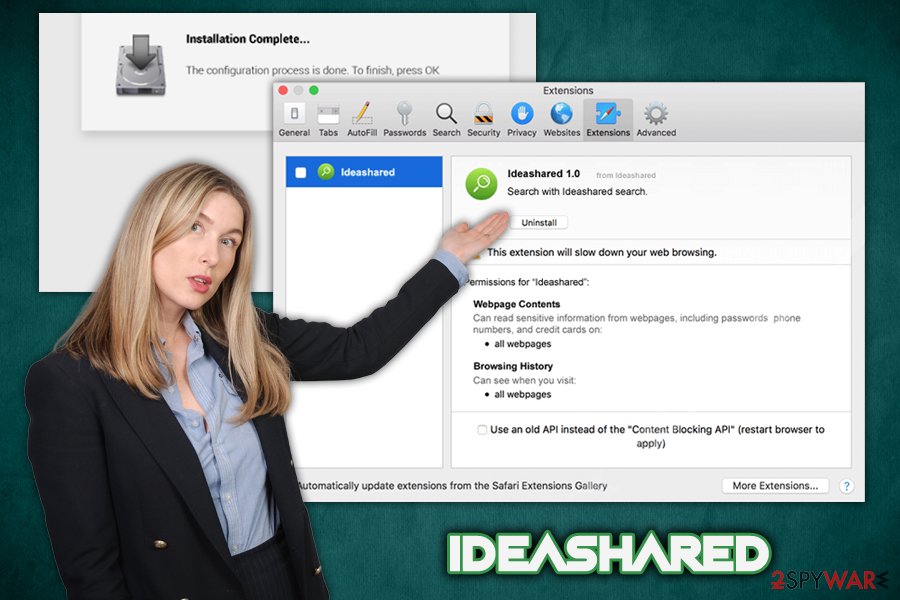Image resolution: width=900 pixels, height=600 pixels.
Task: Click the 'Ideashared 1.0' title text
Action: click(543, 173)
